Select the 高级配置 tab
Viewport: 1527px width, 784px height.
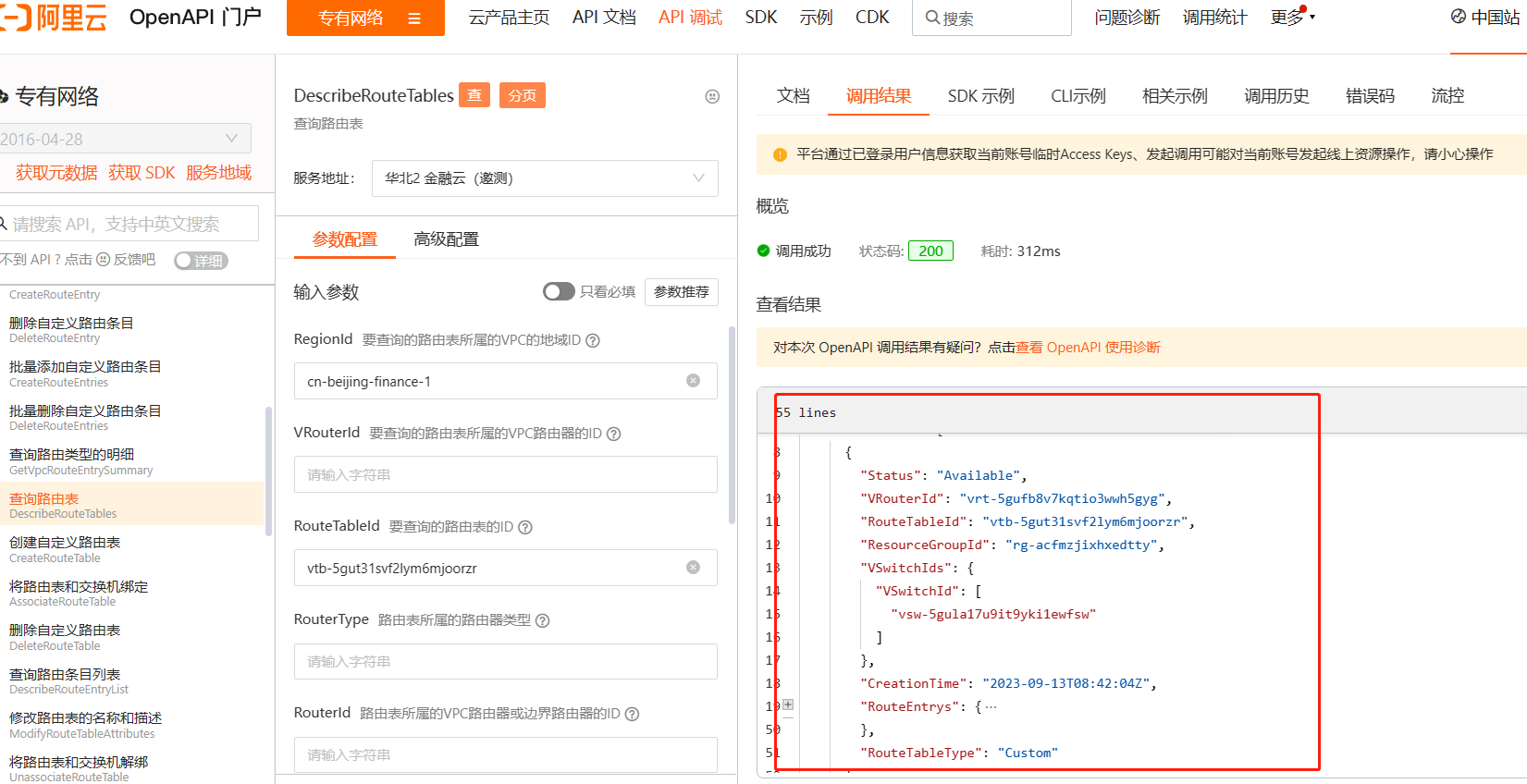tap(446, 239)
